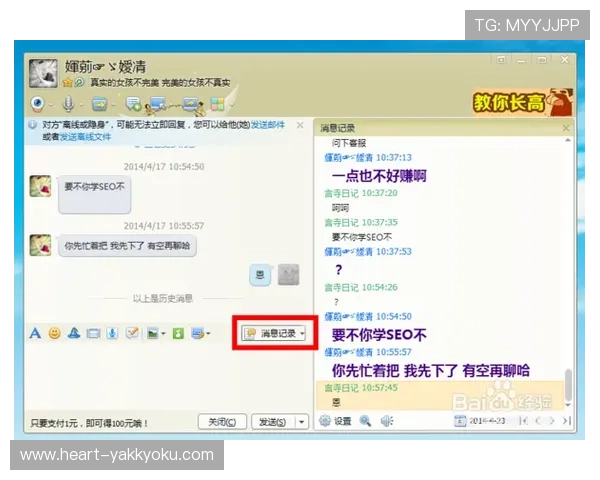Click the record timestamp line 10:37:13
This screenshot has width=600, height=480.
pyautogui.click(x=368, y=157)
